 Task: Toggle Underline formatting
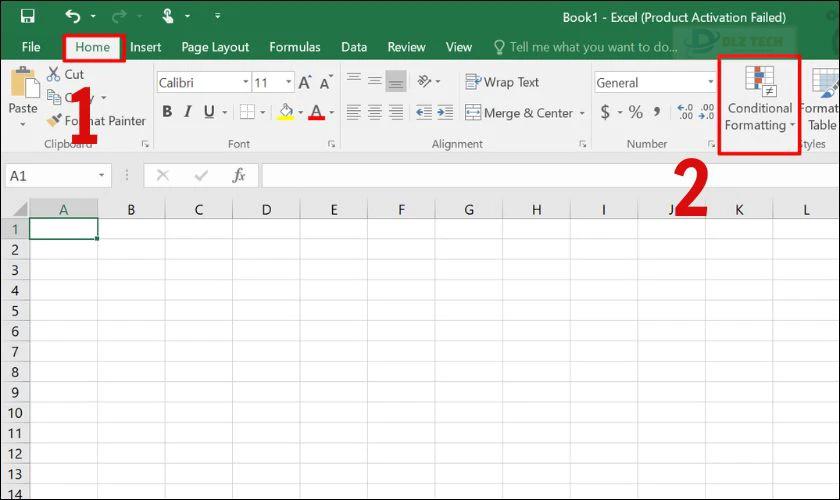209,111
